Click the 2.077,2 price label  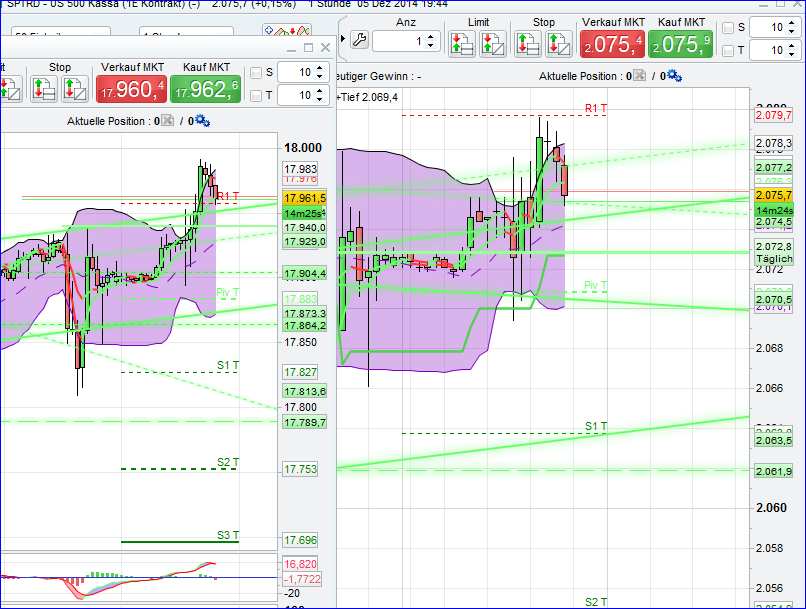(x=774, y=168)
